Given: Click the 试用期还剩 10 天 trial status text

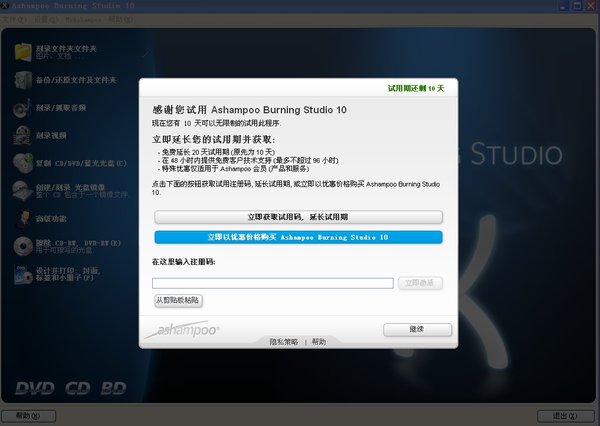Looking at the screenshot, I should tap(416, 88).
